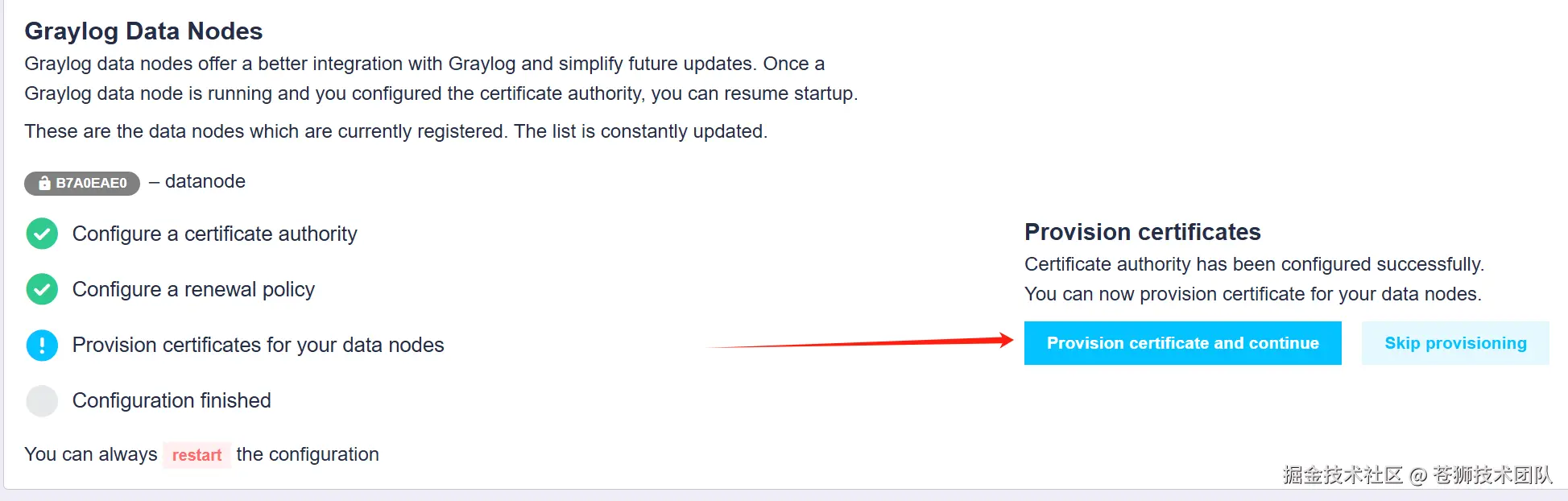Click the 'Provision certificates' heading
The image size is (1568, 501).
[x=1142, y=232]
